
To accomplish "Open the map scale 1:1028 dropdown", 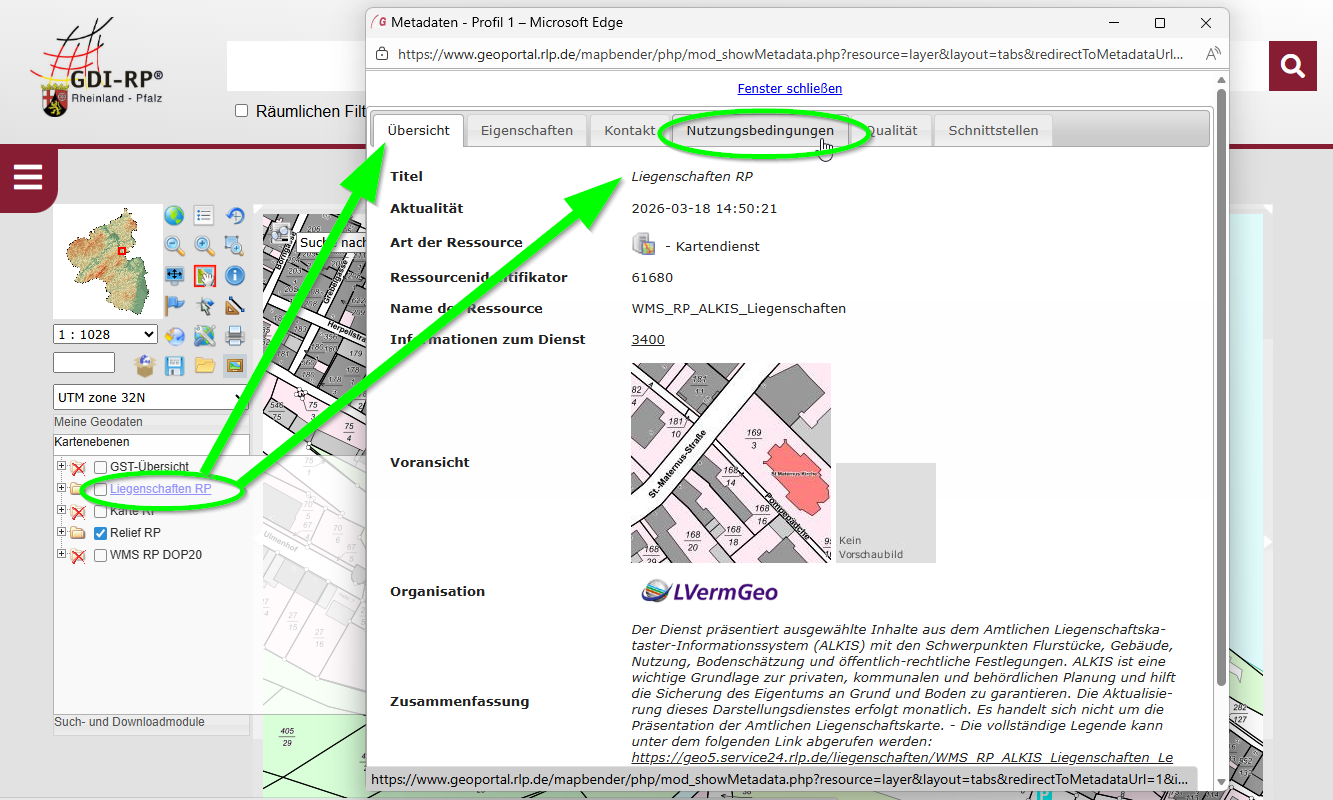I will (x=105, y=335).
